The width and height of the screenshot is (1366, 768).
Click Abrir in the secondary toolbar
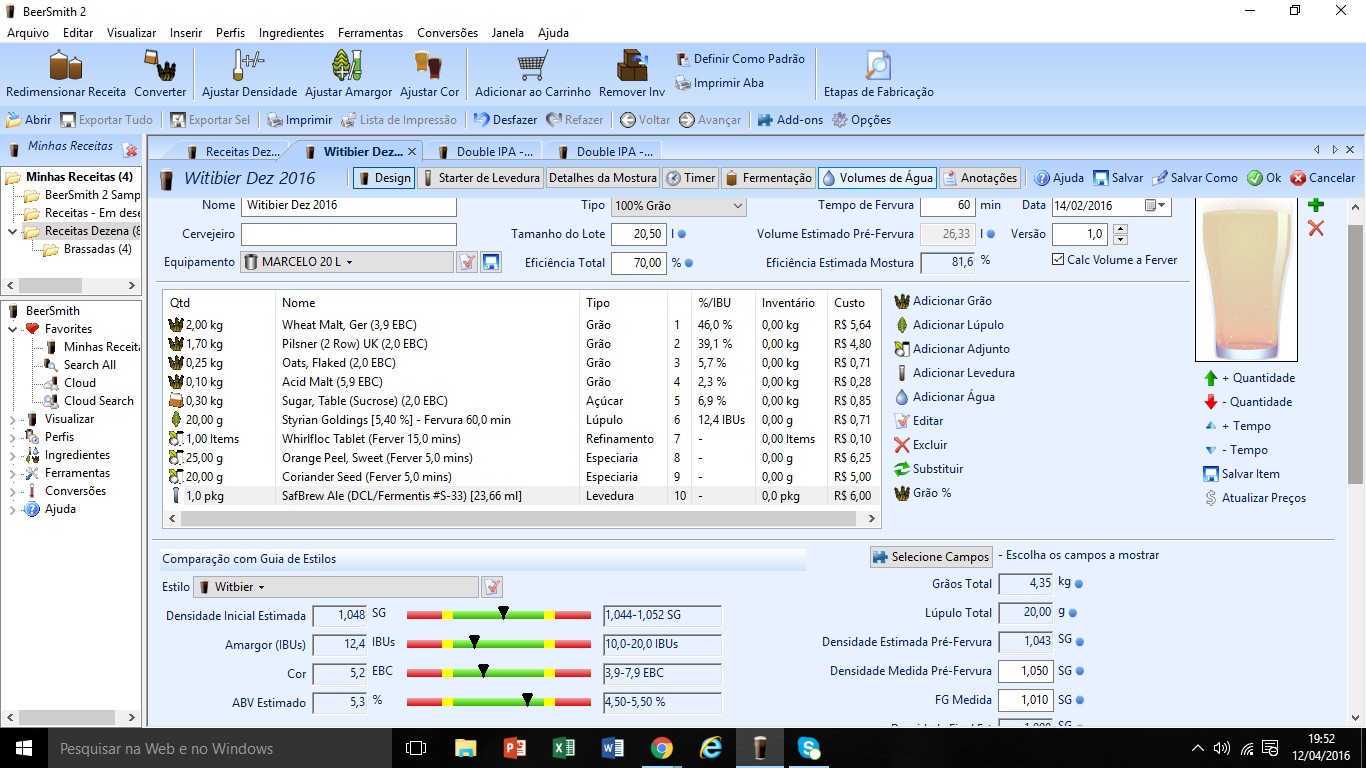[x=28, y=120]
